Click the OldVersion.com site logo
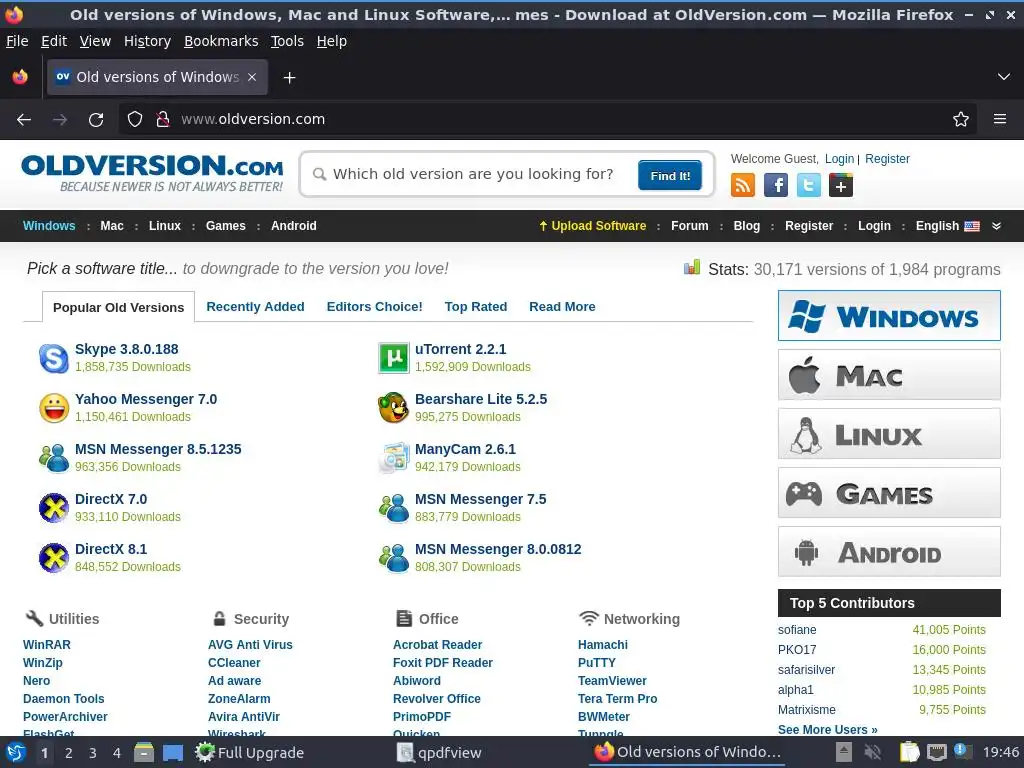The width and height of the screenshot is (1024, 768). click(x=152, y=173)
